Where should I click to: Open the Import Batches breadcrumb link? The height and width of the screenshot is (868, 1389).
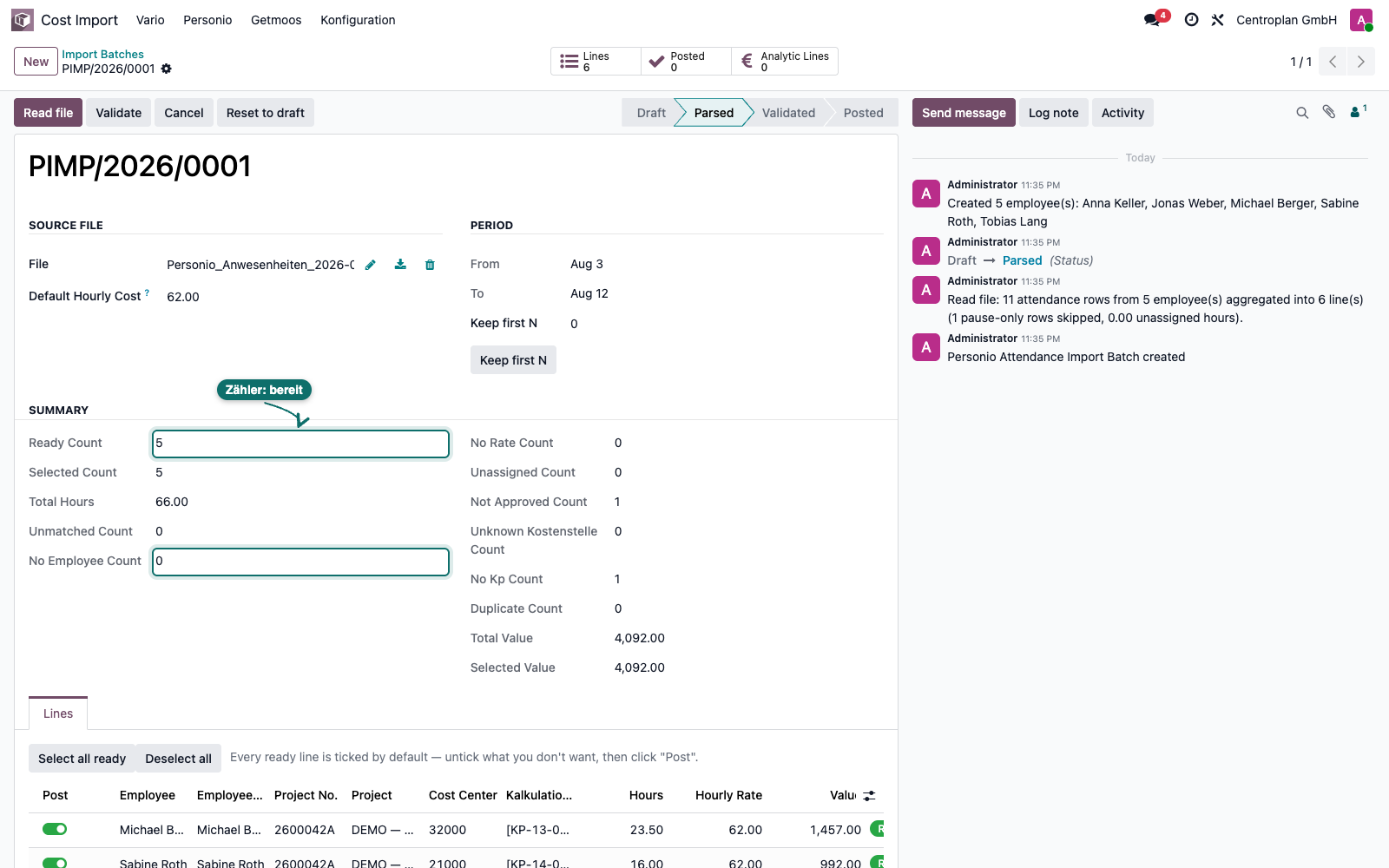(102, 54)
